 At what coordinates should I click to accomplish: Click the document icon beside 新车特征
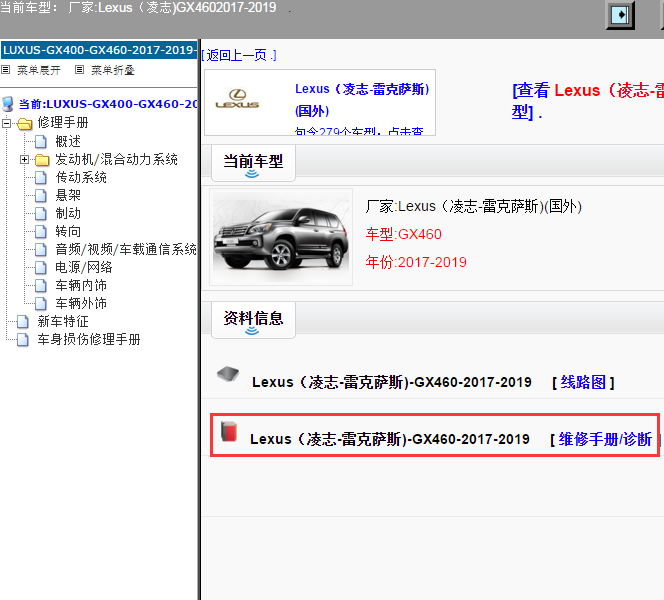tap(23, 322)
